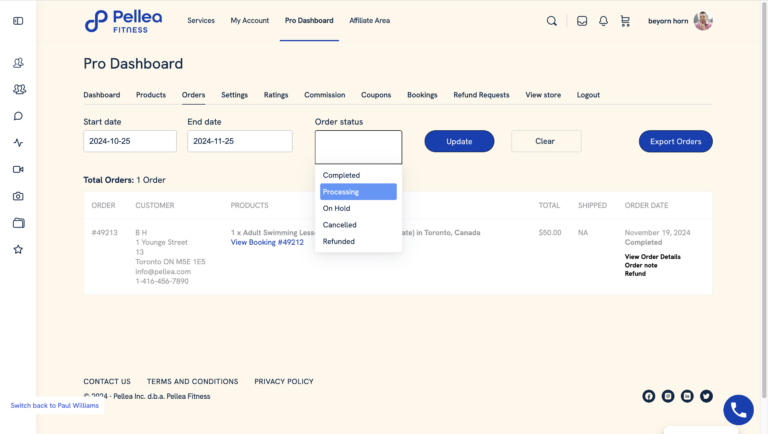This screenshot has width=768, height=434.
Task: Open the photo camera sidebar icon
Action: pyautogui.click(x=18, y=196)
